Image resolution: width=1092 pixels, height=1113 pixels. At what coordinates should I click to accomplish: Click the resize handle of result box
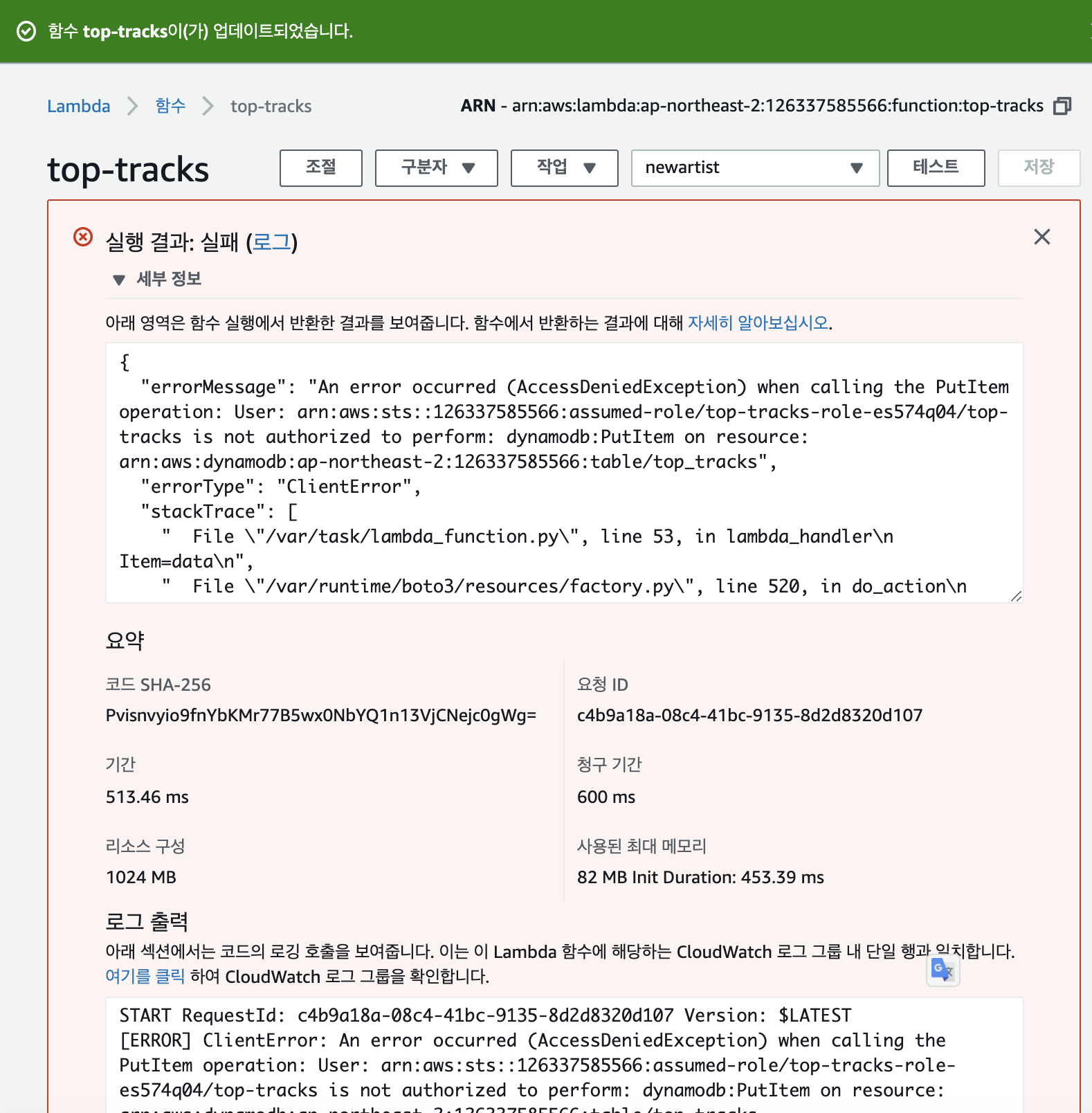pyautogui.click(x=1016, y=596)
